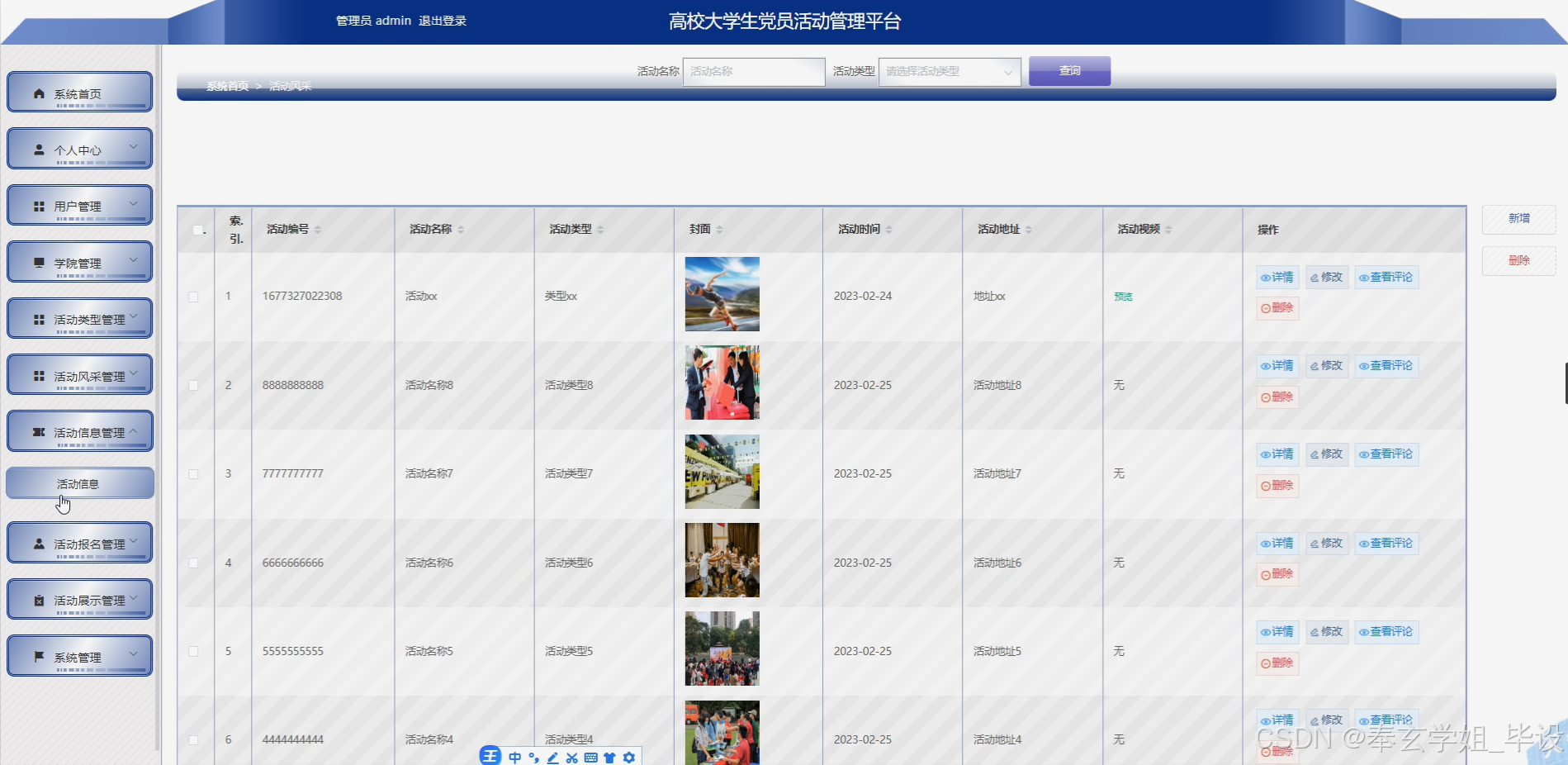Open the soft keyboard icon in IME toolbar

pyautogui.click(x=591, y=758)
